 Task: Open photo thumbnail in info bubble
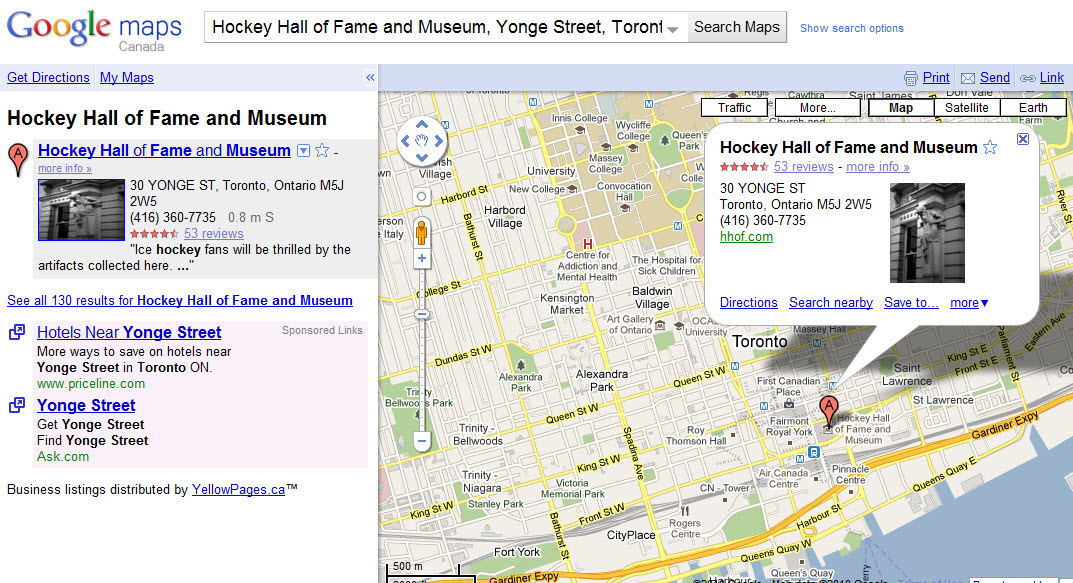[x=927, y=233]
